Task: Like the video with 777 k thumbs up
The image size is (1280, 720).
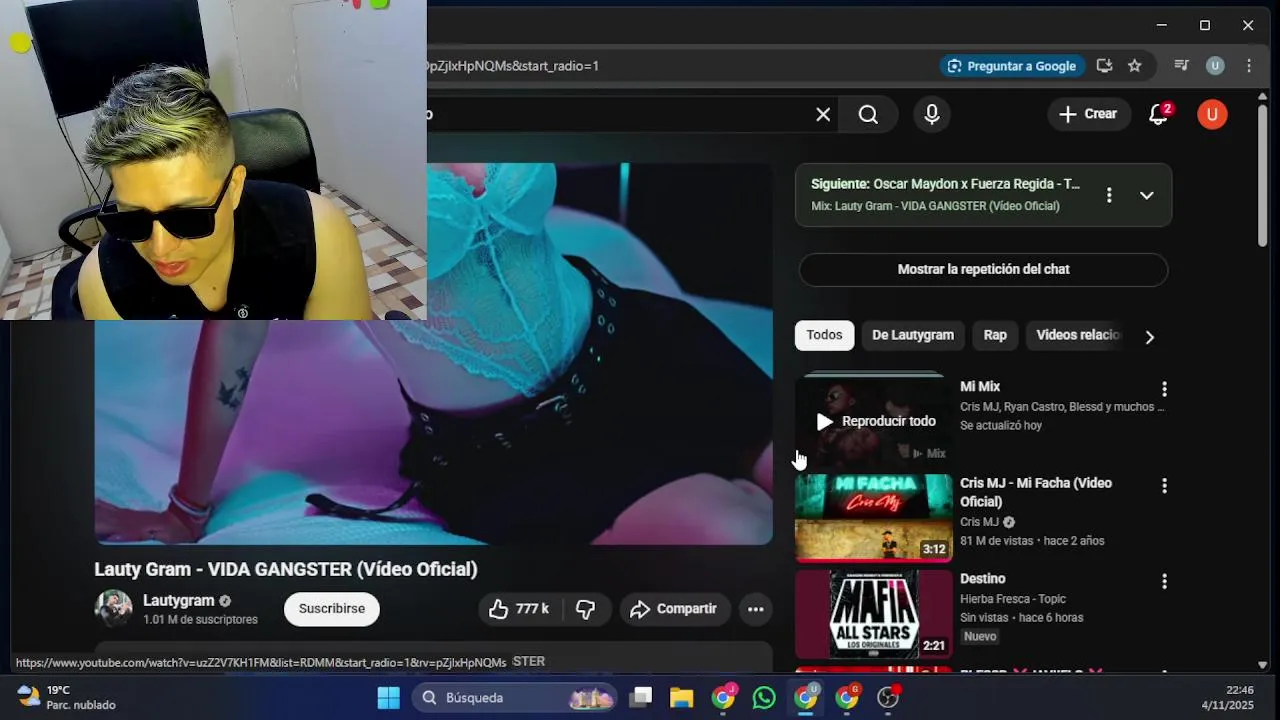Action: click(520, 609)
